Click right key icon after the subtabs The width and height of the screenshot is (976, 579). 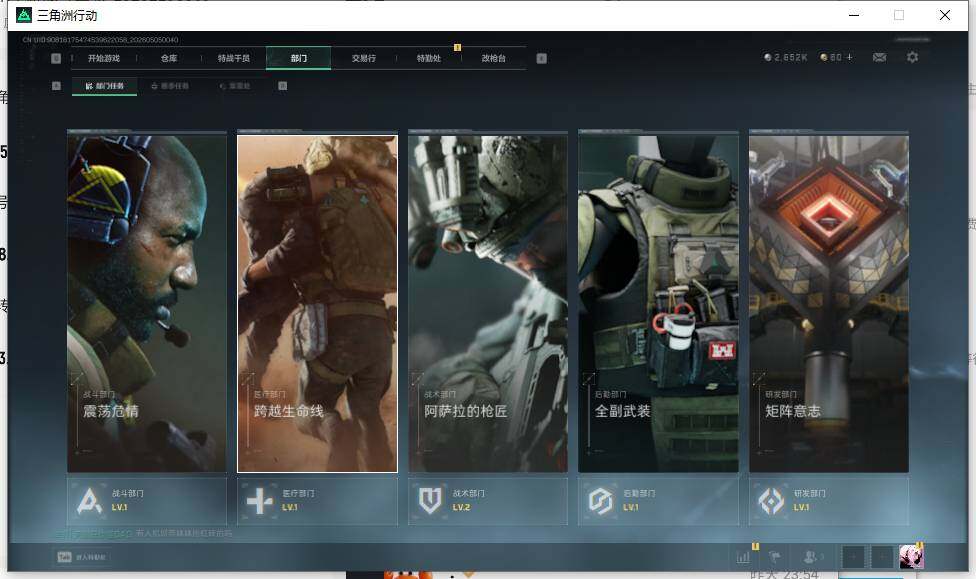(283, 86)
